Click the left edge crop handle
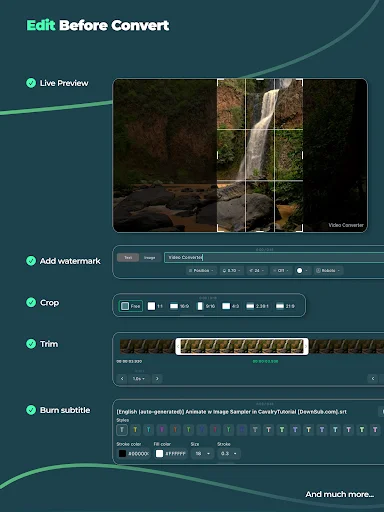The width and height of the screenshot is (384, 512). point(218,155)
